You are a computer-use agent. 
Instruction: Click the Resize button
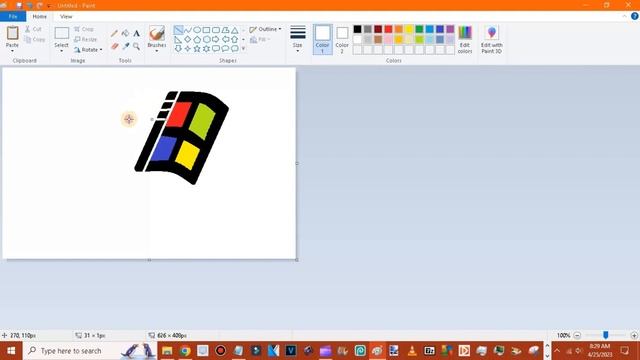[x=86, y=40]
